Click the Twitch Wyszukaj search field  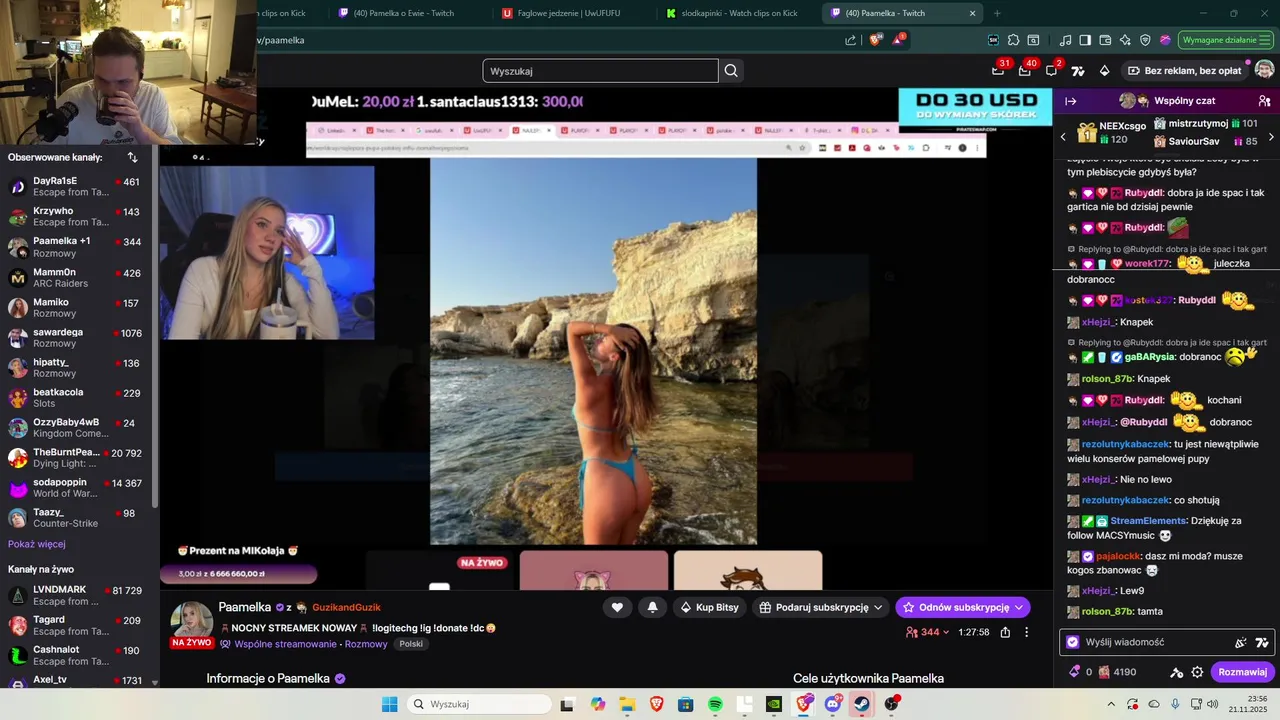600,71
